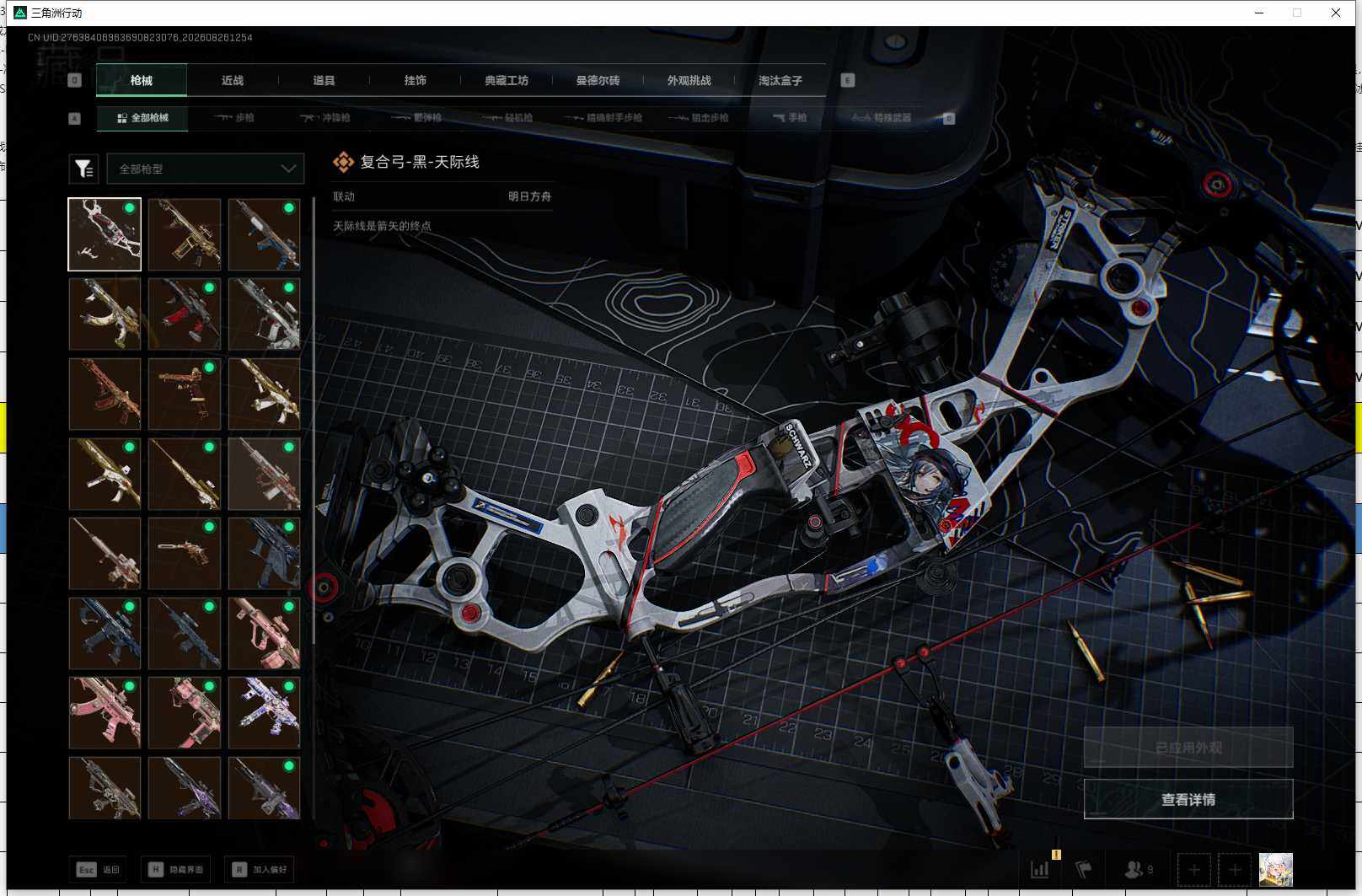Click the 明日方舟 collaboration text

coord(530,196)
